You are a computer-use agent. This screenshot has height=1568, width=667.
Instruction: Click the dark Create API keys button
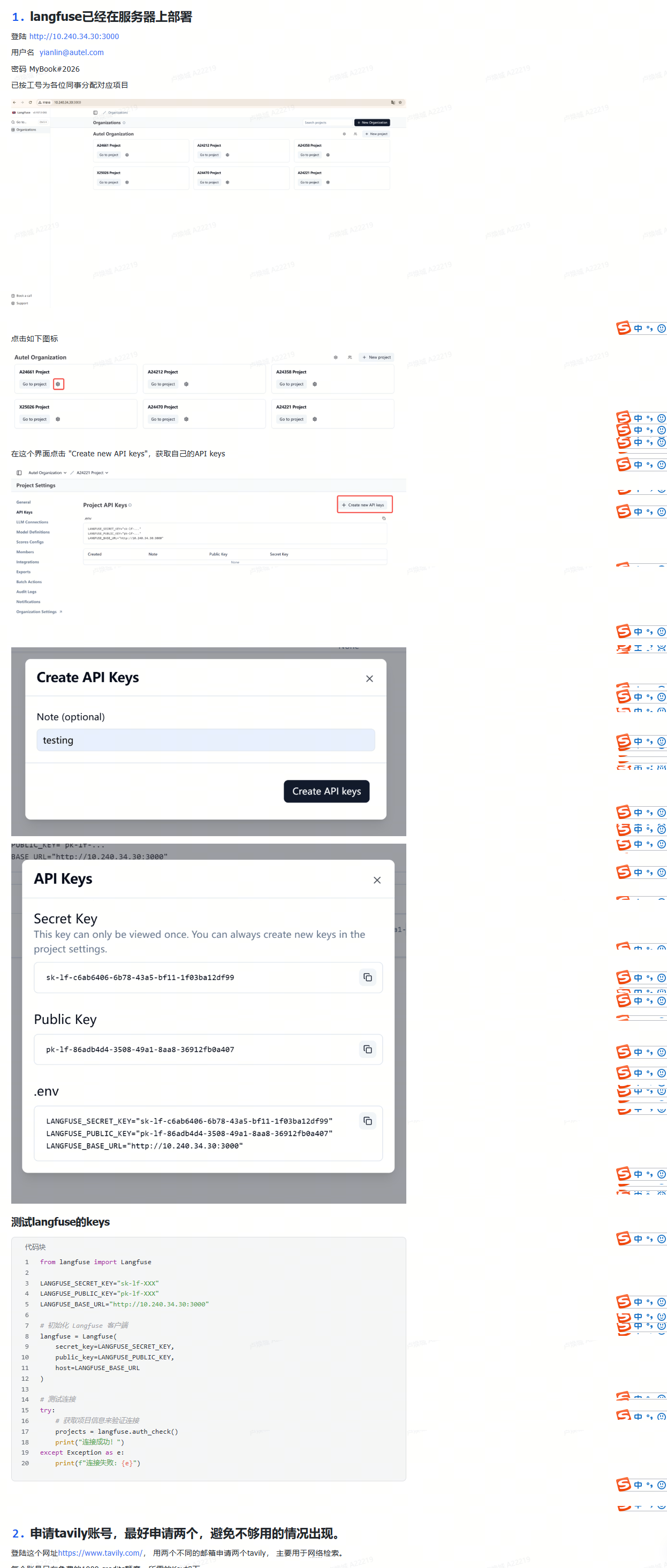327,791
